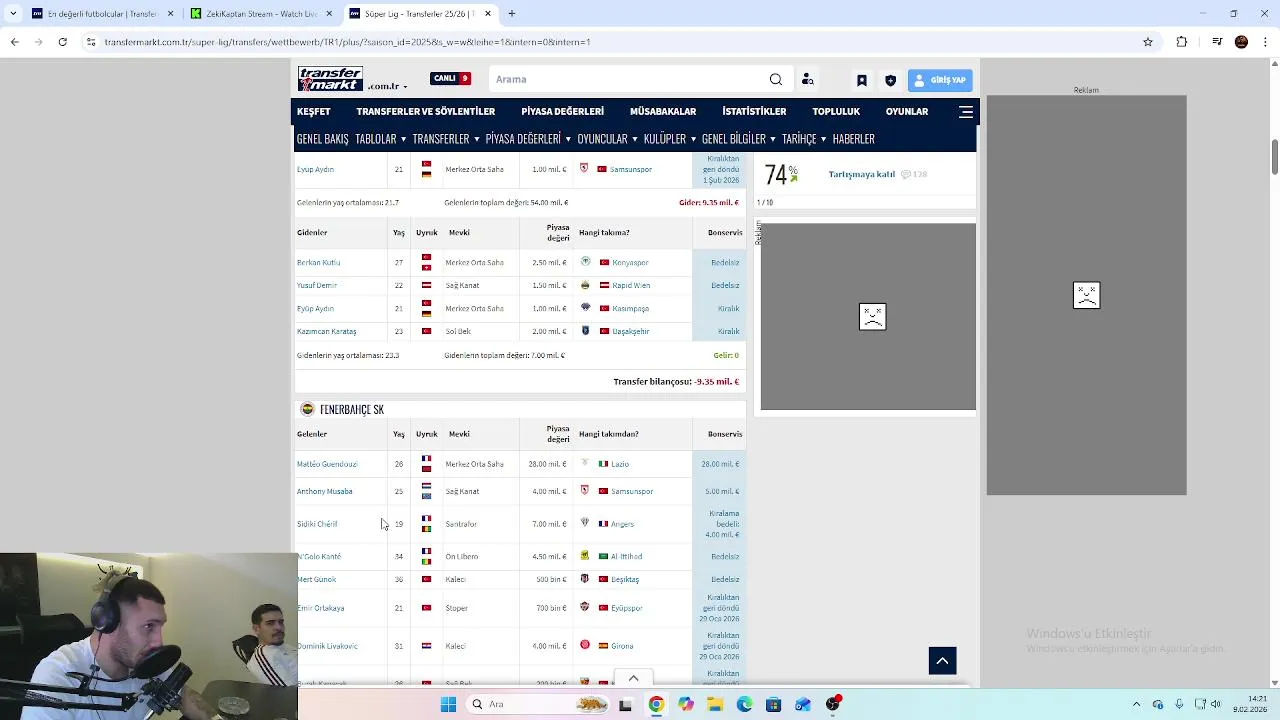Click the Fenerbahçe SK club crest

[x=307, y=409]
